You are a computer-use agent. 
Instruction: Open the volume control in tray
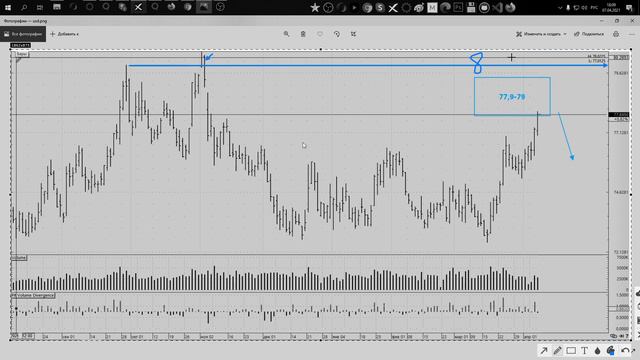pyautogui.click(x=584, y=8)
